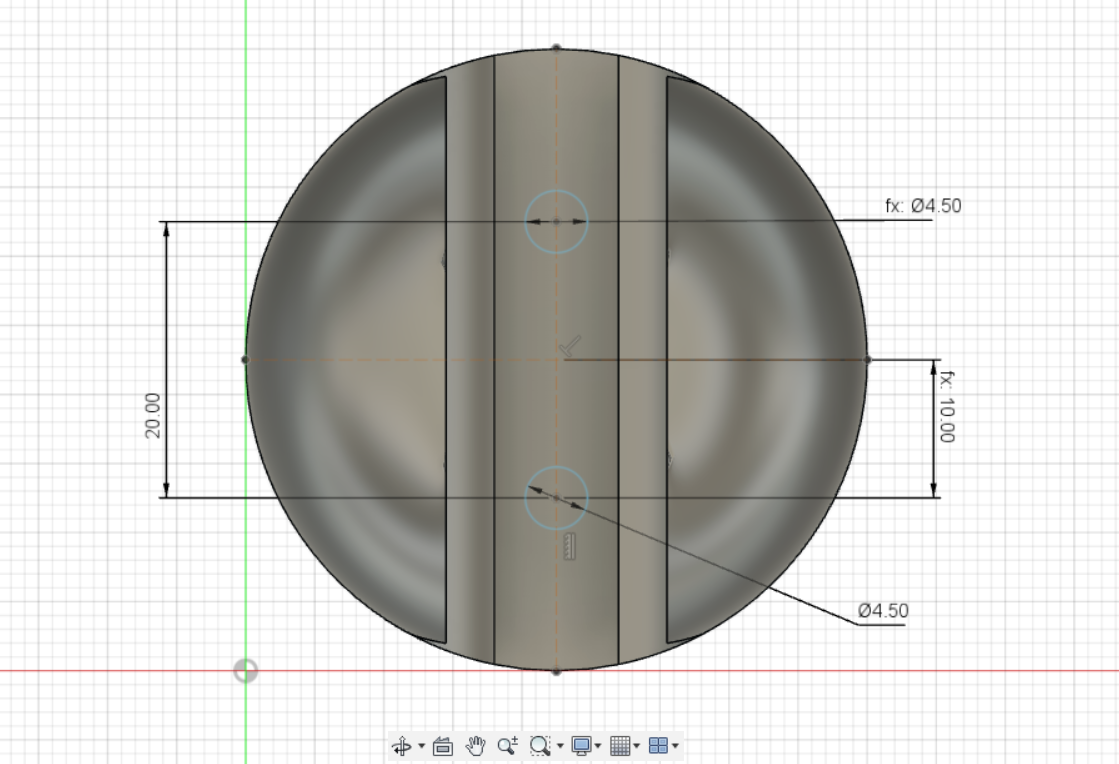Select the Orbit tool in navigation bar

pyautogui.click(x=401, y=746)
